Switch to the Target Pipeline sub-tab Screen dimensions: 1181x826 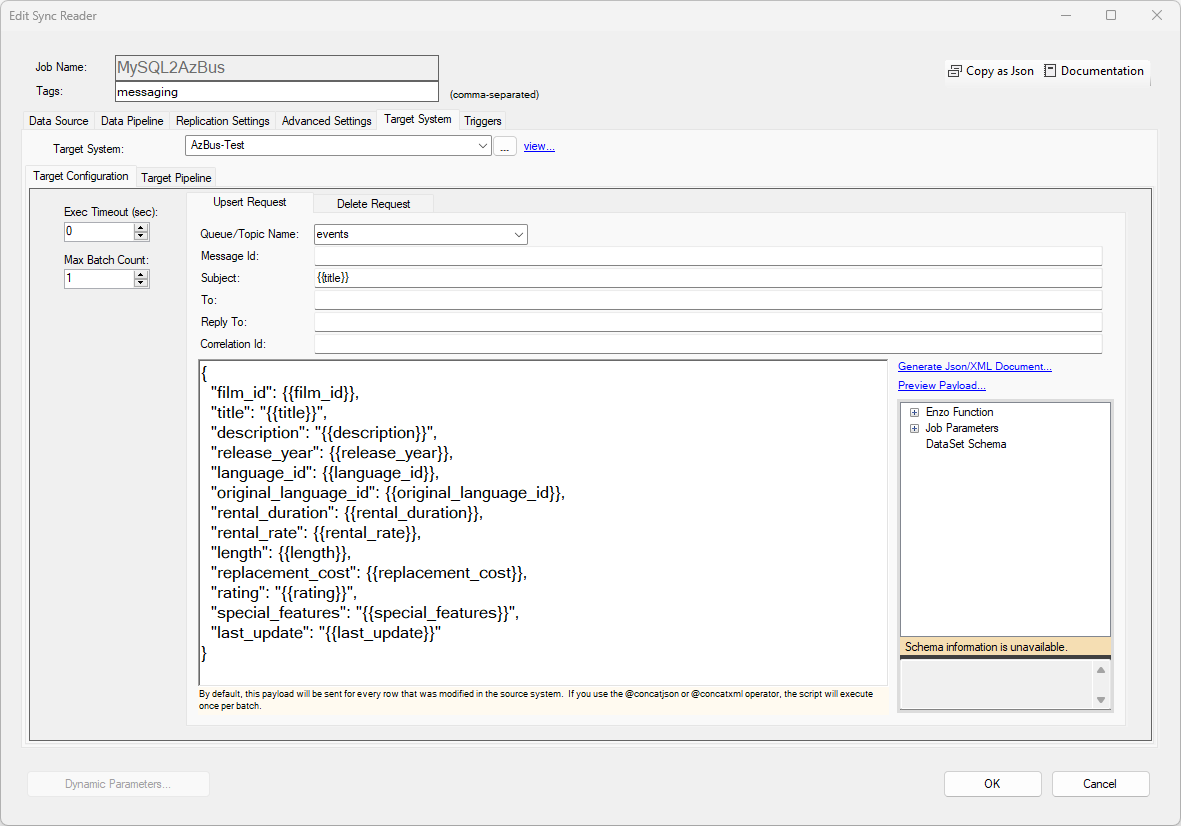tap(176, 178)
